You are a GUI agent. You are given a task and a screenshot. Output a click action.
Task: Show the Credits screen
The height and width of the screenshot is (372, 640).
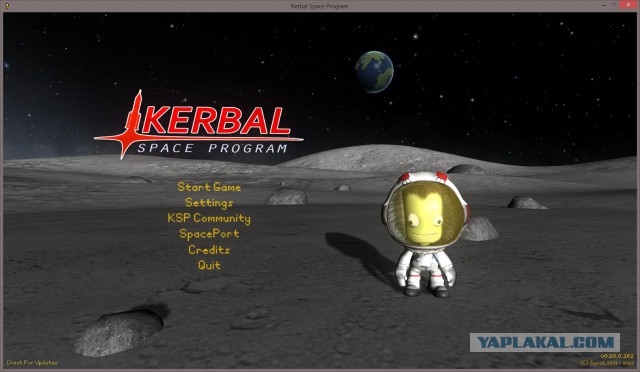point(209,249)
